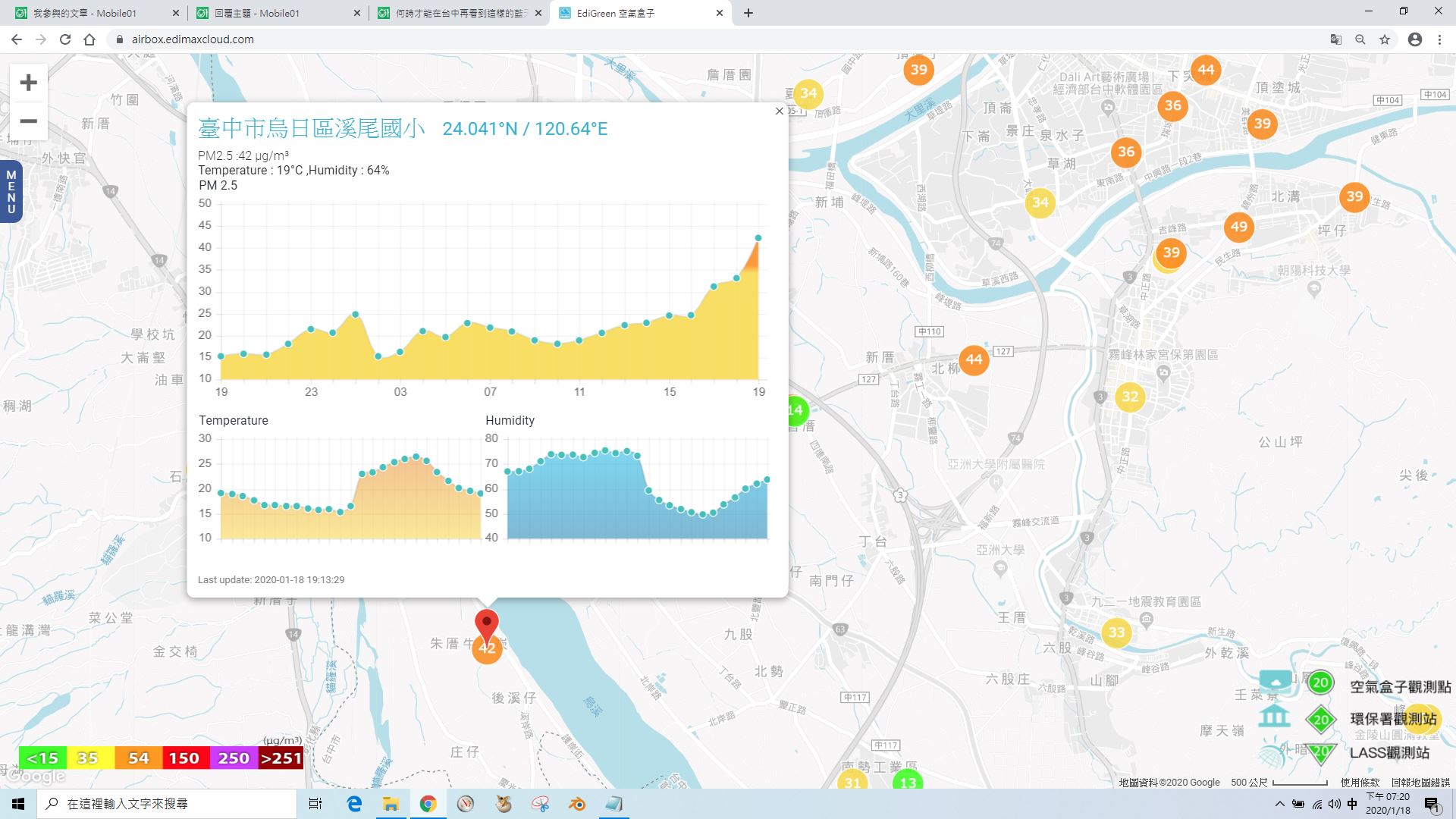Image resolution: width=1456 pixels, height=819 pixels.
Task: Open the Google Translate page icon
Action: 1336,39
